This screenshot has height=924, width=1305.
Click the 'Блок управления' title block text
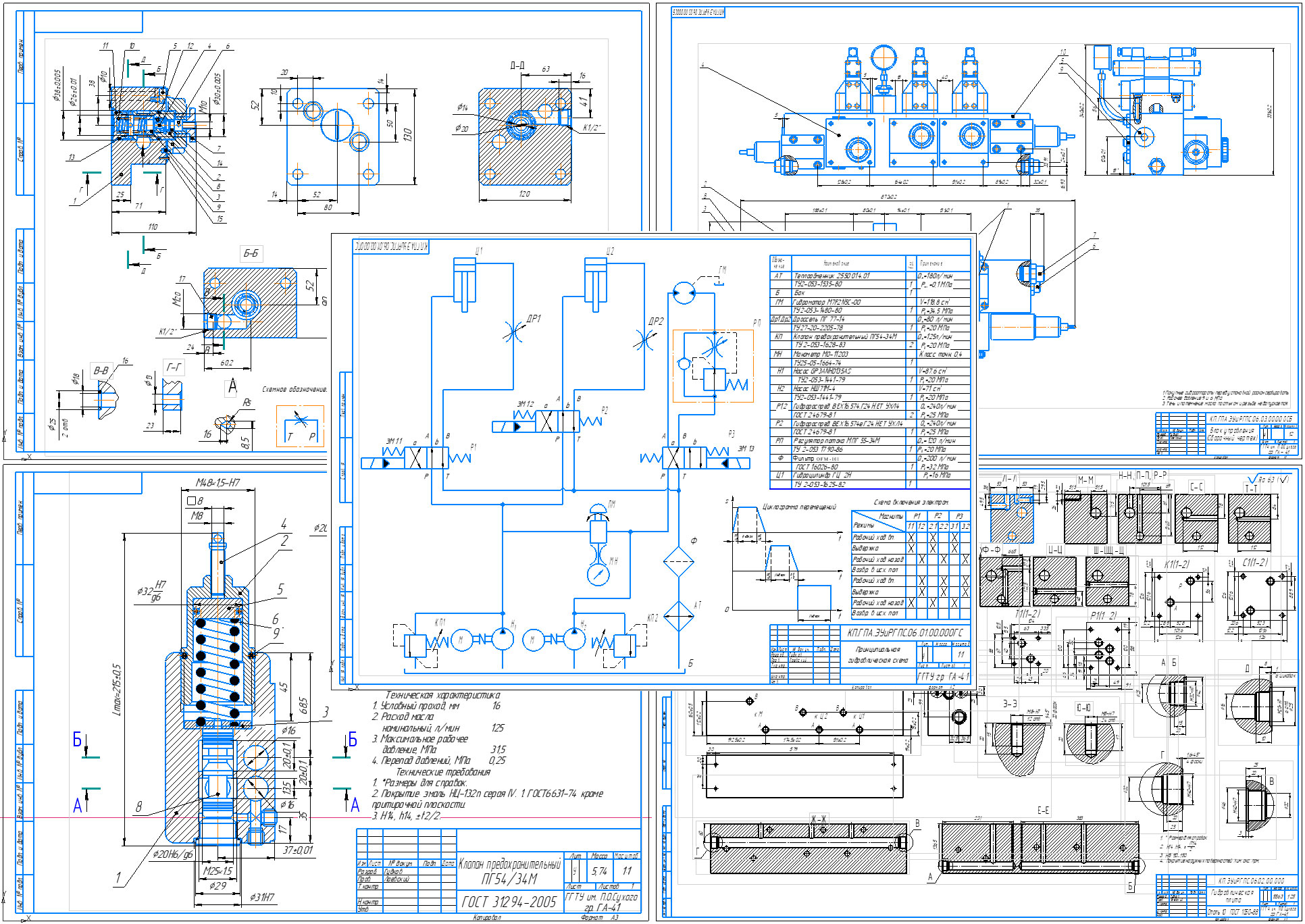click(1231, 431)
